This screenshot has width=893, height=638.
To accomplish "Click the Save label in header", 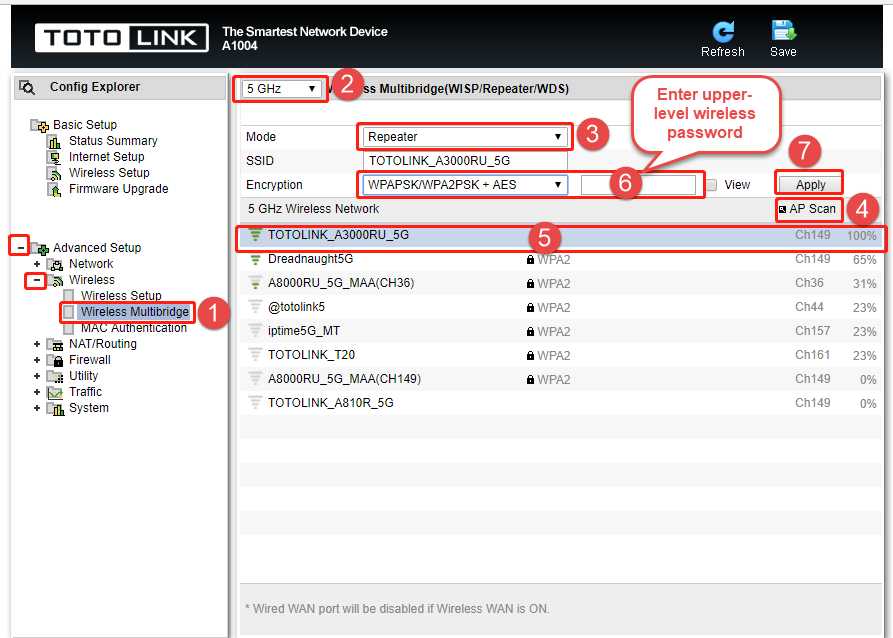I will click(x=783, y=52).
